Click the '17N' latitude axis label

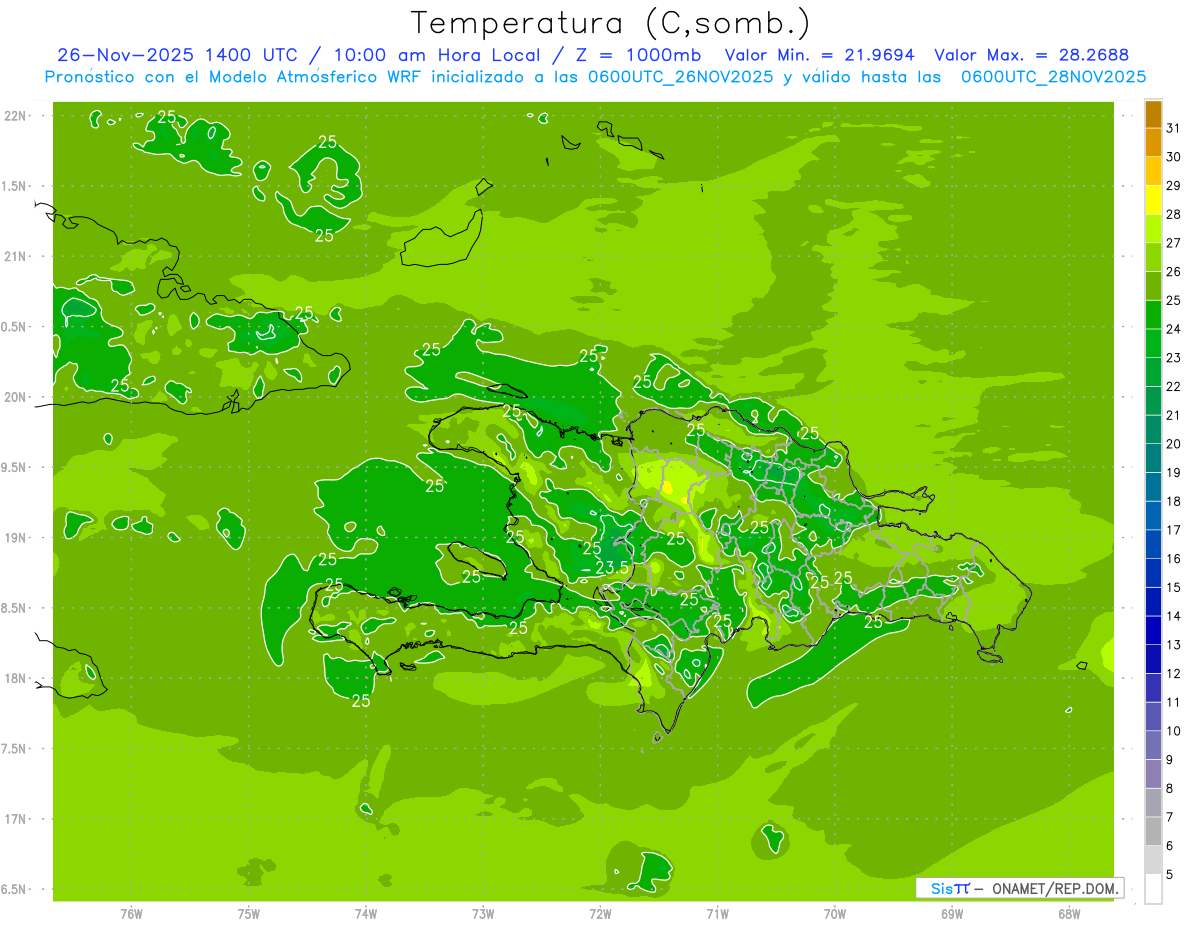point(15,819)
